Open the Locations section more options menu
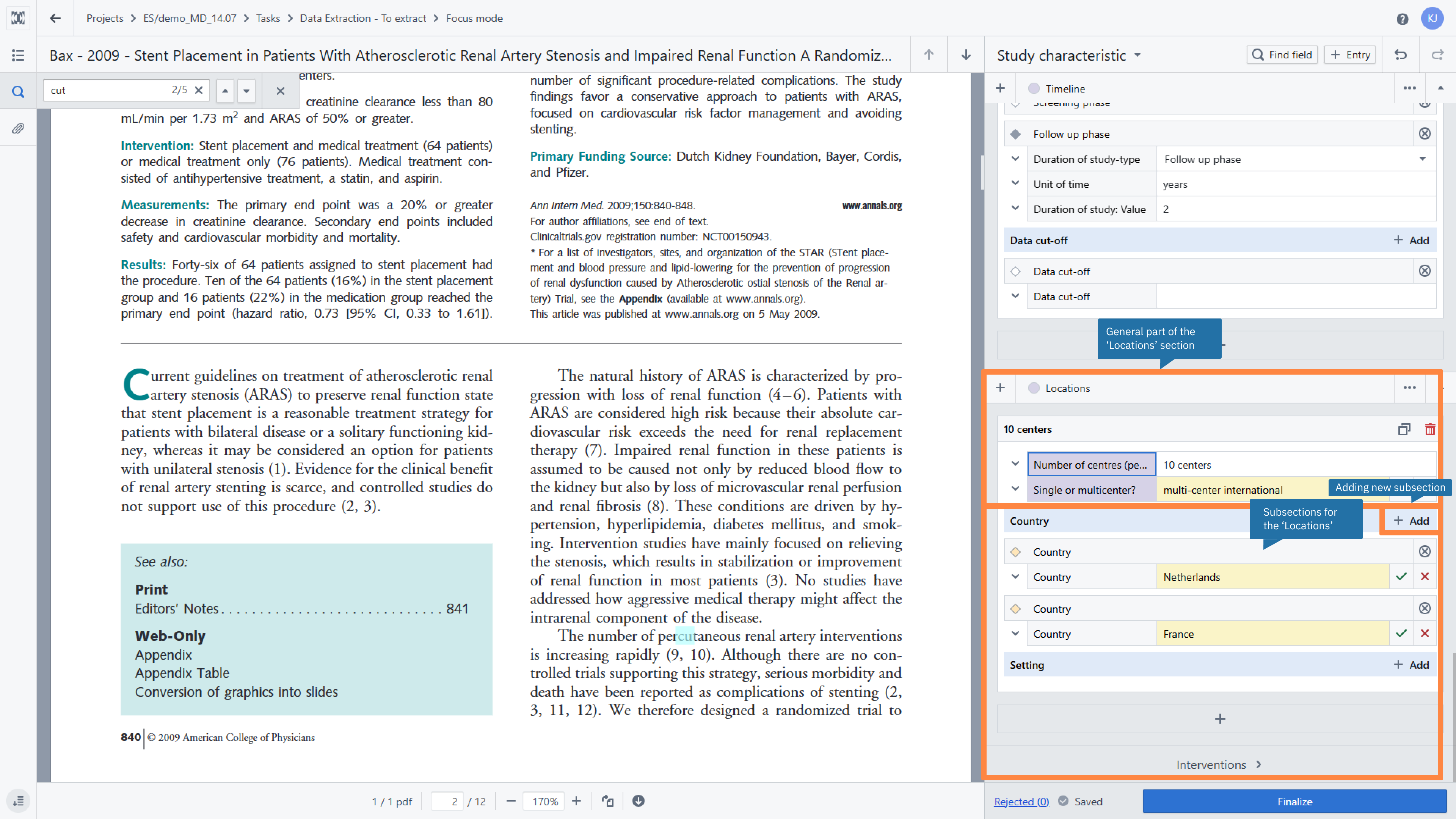Viewport: 1456px width, 819px height. [x=1409, y=388]
